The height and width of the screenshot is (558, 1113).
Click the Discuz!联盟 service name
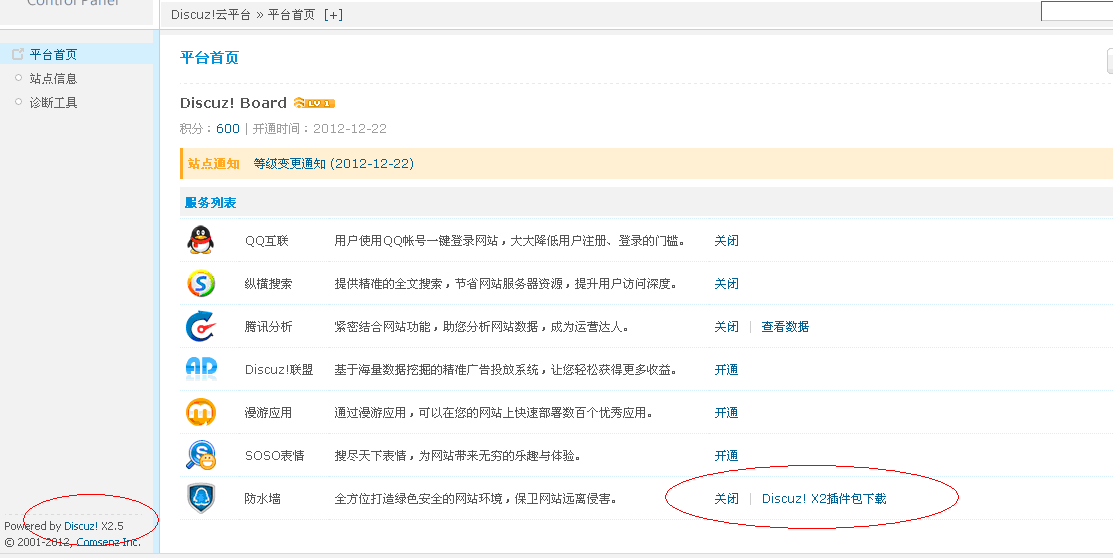pyautogui.click(x=279, y=370)
